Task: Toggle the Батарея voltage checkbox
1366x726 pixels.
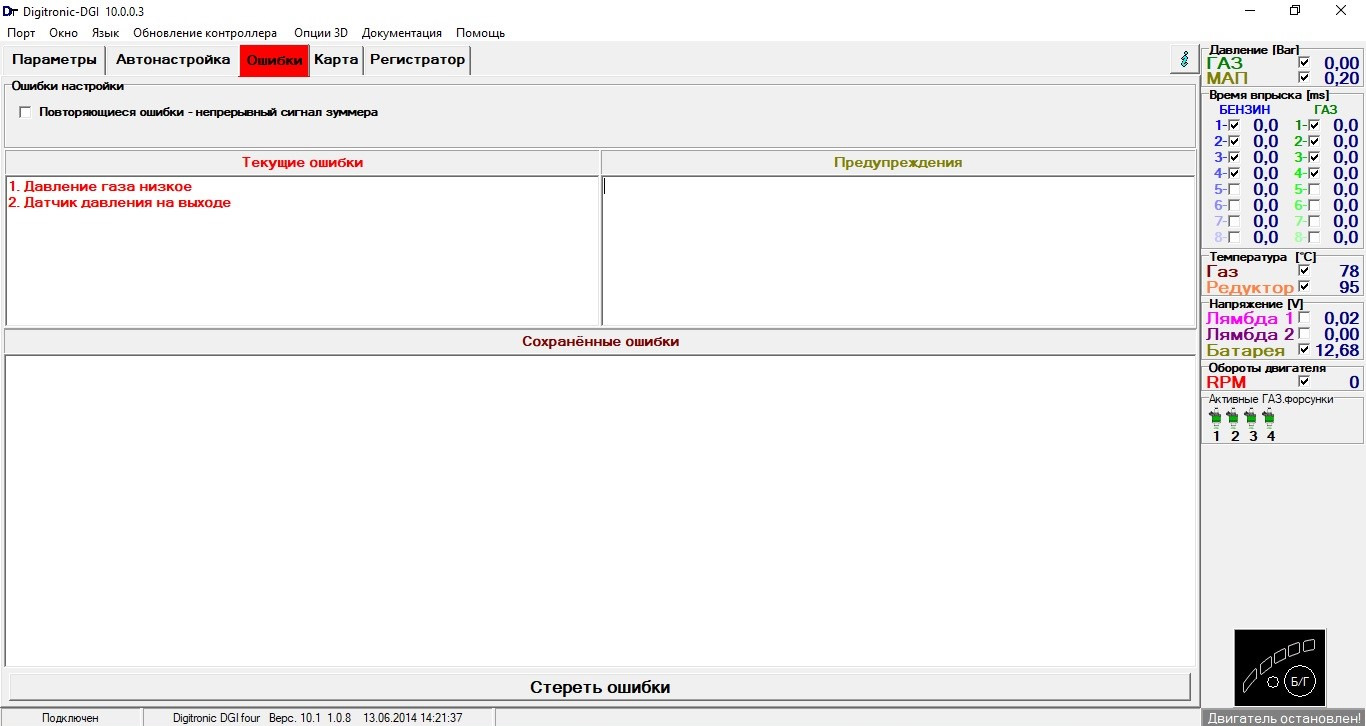Action: click(x=1303, y=349)
